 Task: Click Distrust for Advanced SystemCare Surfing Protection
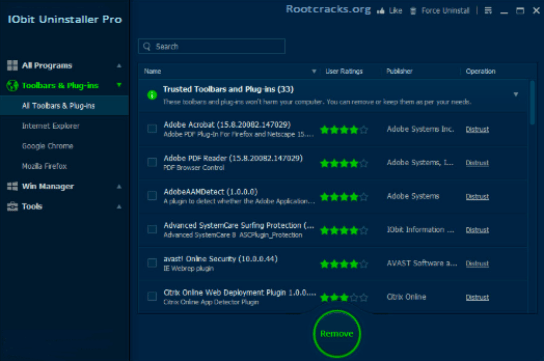pos(477,230)
